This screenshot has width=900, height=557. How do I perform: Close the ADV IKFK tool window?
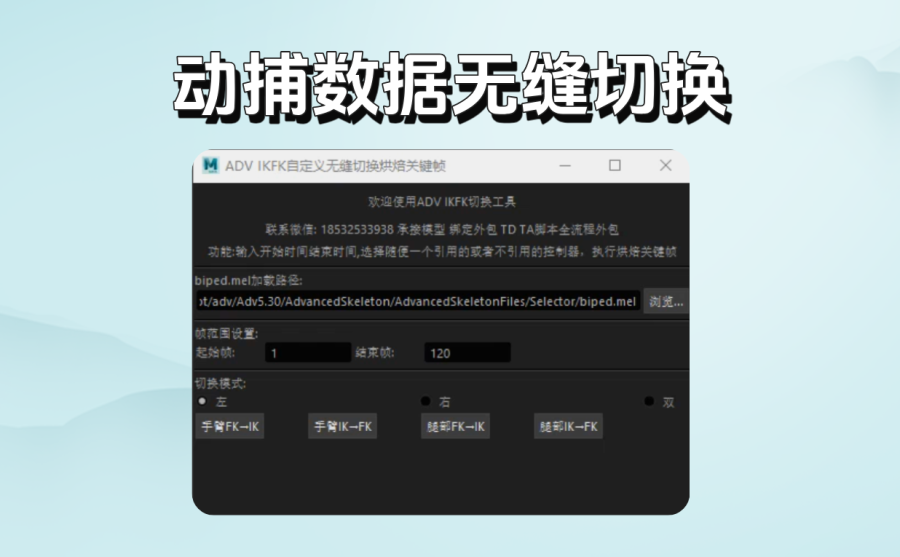coord(665,165)
